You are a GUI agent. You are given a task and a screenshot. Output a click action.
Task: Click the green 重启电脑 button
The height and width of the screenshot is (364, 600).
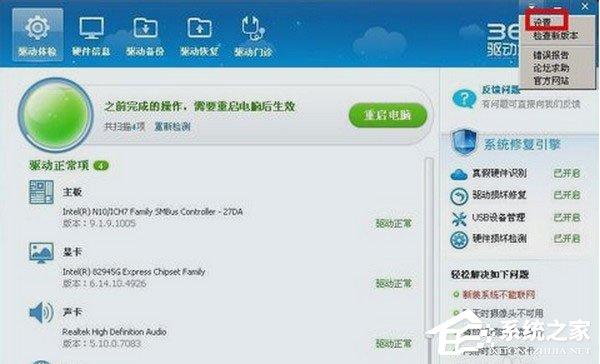pos(388,115)
